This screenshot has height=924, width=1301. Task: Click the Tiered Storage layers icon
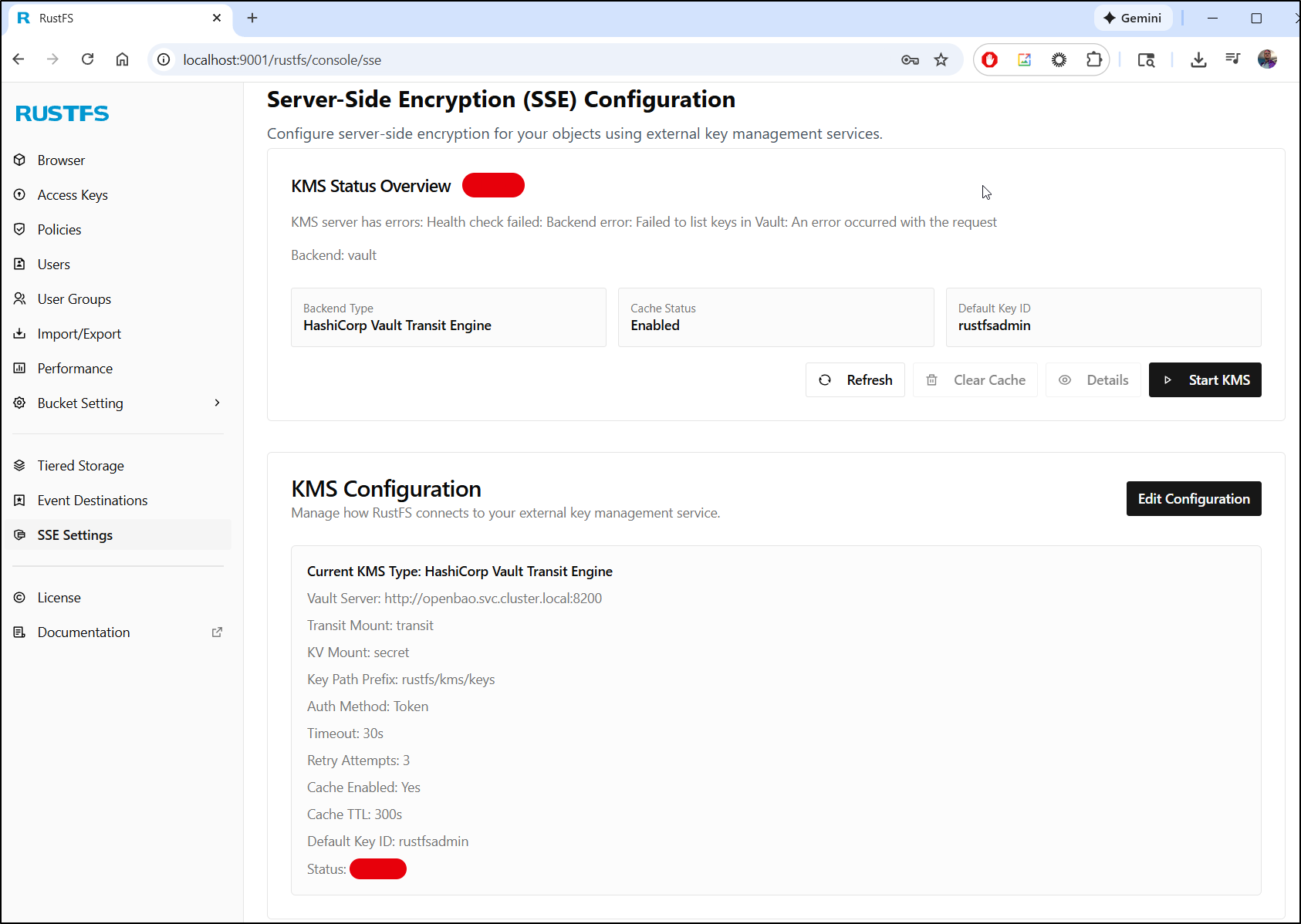(20, 465)
